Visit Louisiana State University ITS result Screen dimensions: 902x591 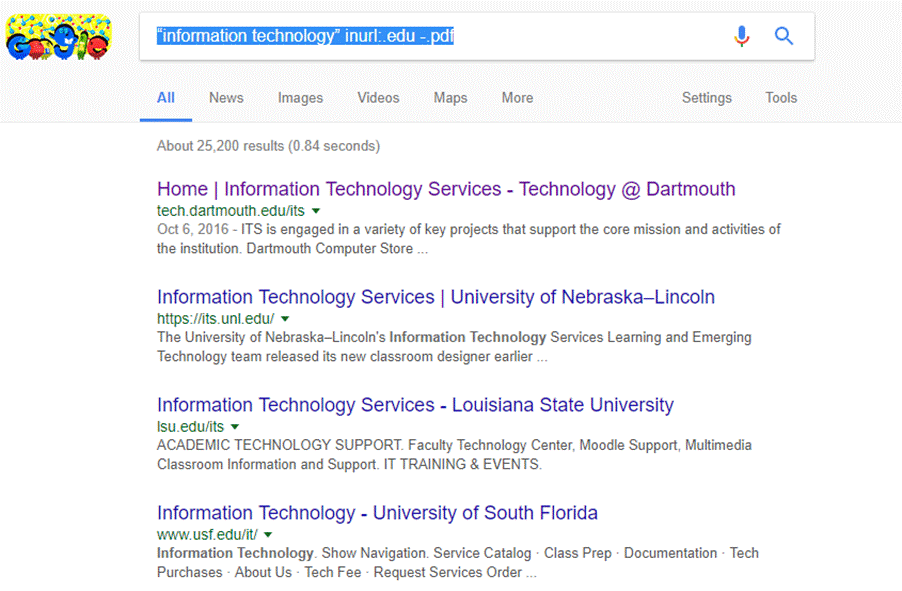415,405
